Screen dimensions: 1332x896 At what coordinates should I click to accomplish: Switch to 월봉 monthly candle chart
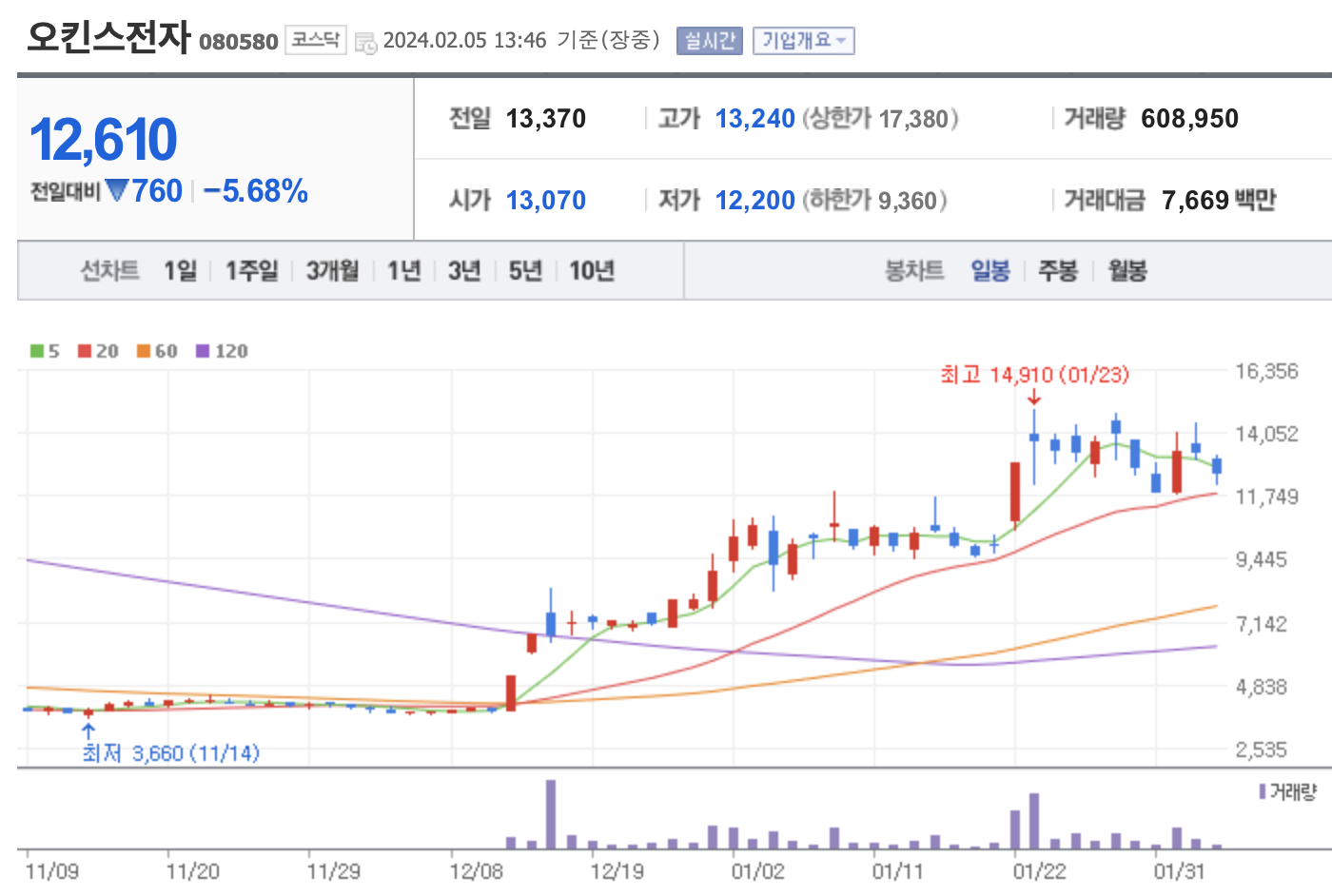coord(1127,271)
